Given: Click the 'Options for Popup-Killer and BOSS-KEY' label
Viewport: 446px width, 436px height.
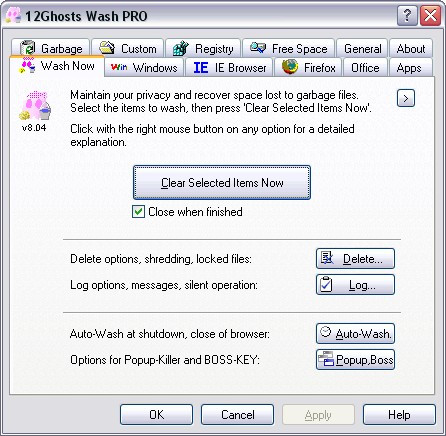Looking at the screenshot, I should (x=165, y=360).
